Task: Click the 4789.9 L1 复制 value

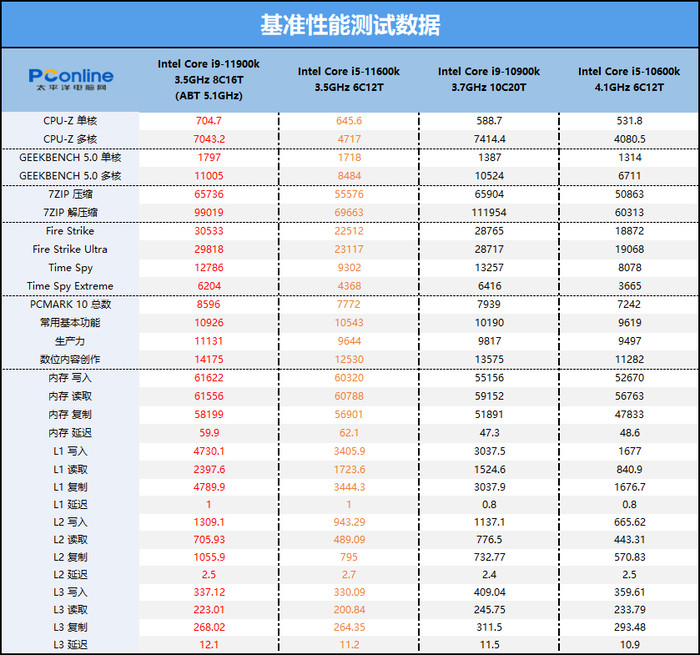Action: tap(208, 487)
